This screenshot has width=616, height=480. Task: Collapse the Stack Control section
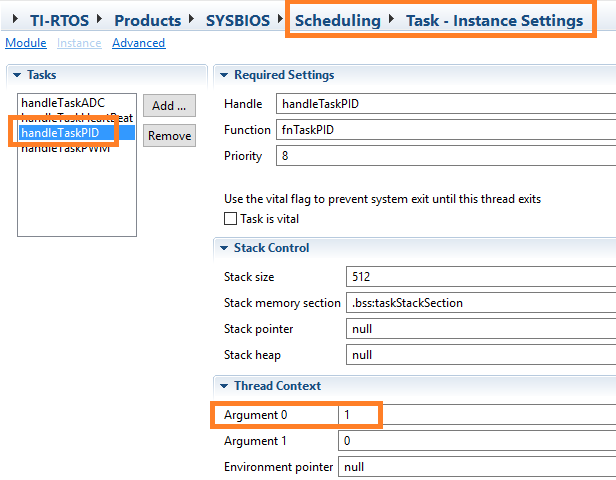pos(223,248)
